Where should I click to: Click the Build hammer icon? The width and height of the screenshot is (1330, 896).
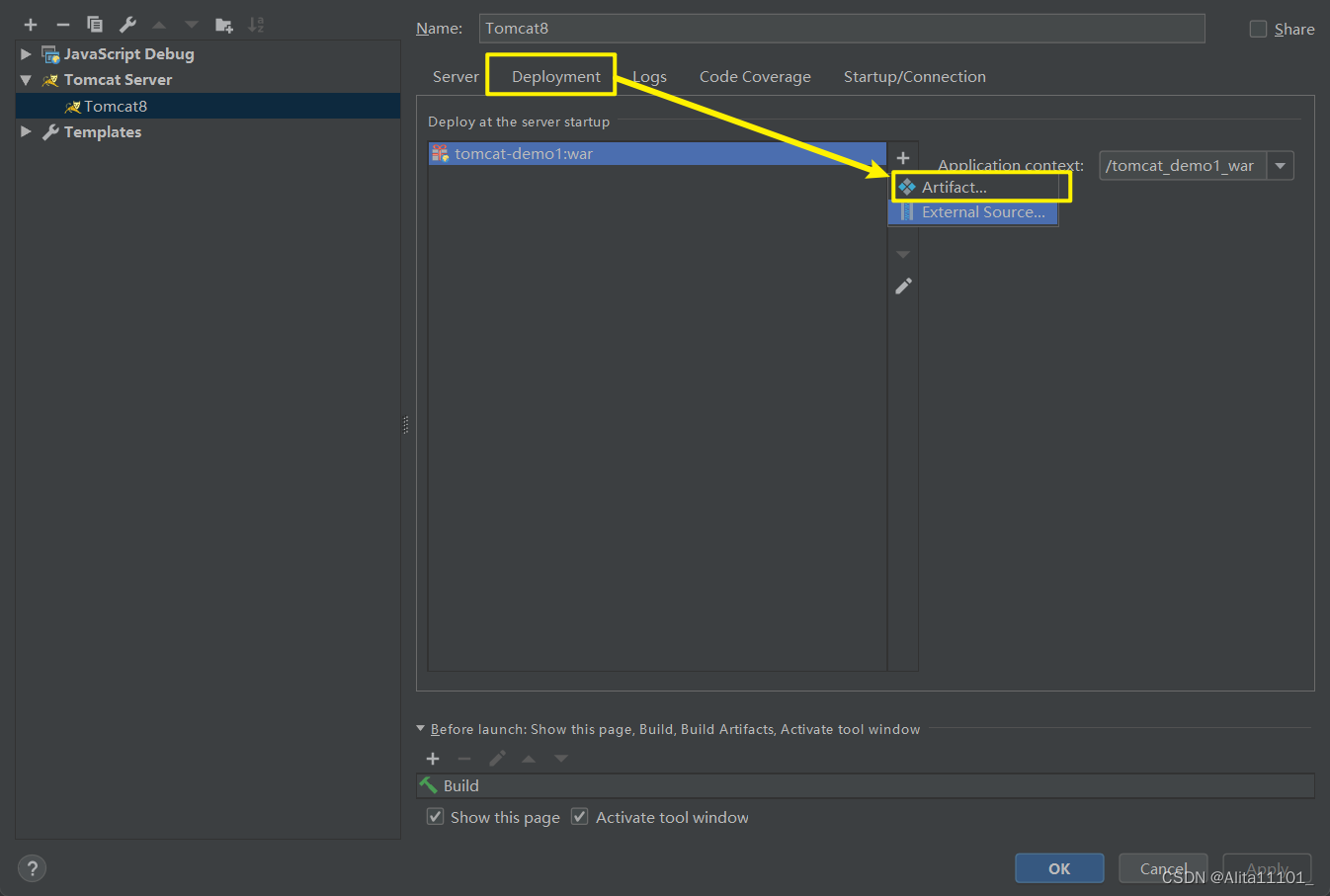click(428, 785)
